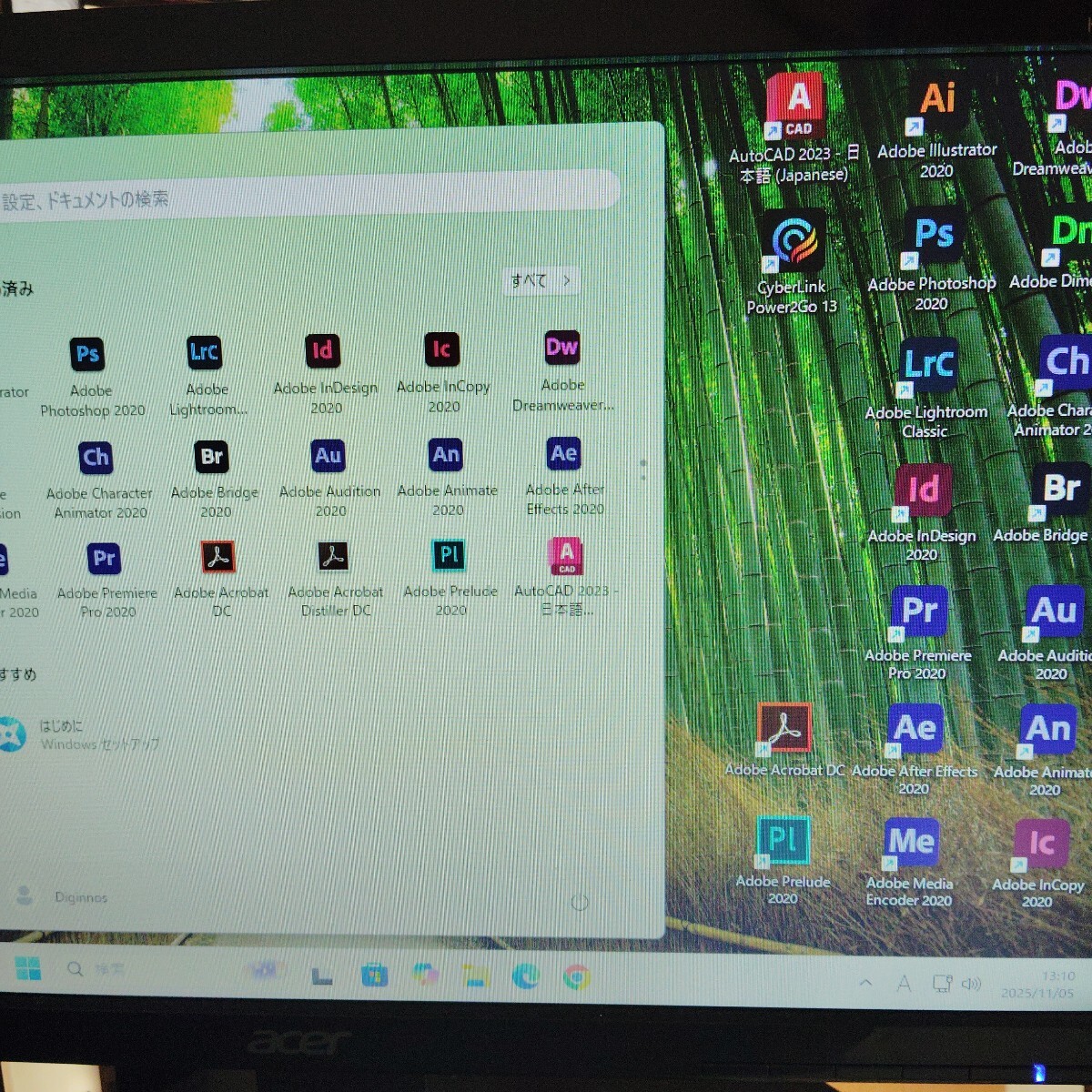Viewport: 1092px width, 1092px height.
Task: Click the Start menu pinned page indicator dots
Action: 643,470
